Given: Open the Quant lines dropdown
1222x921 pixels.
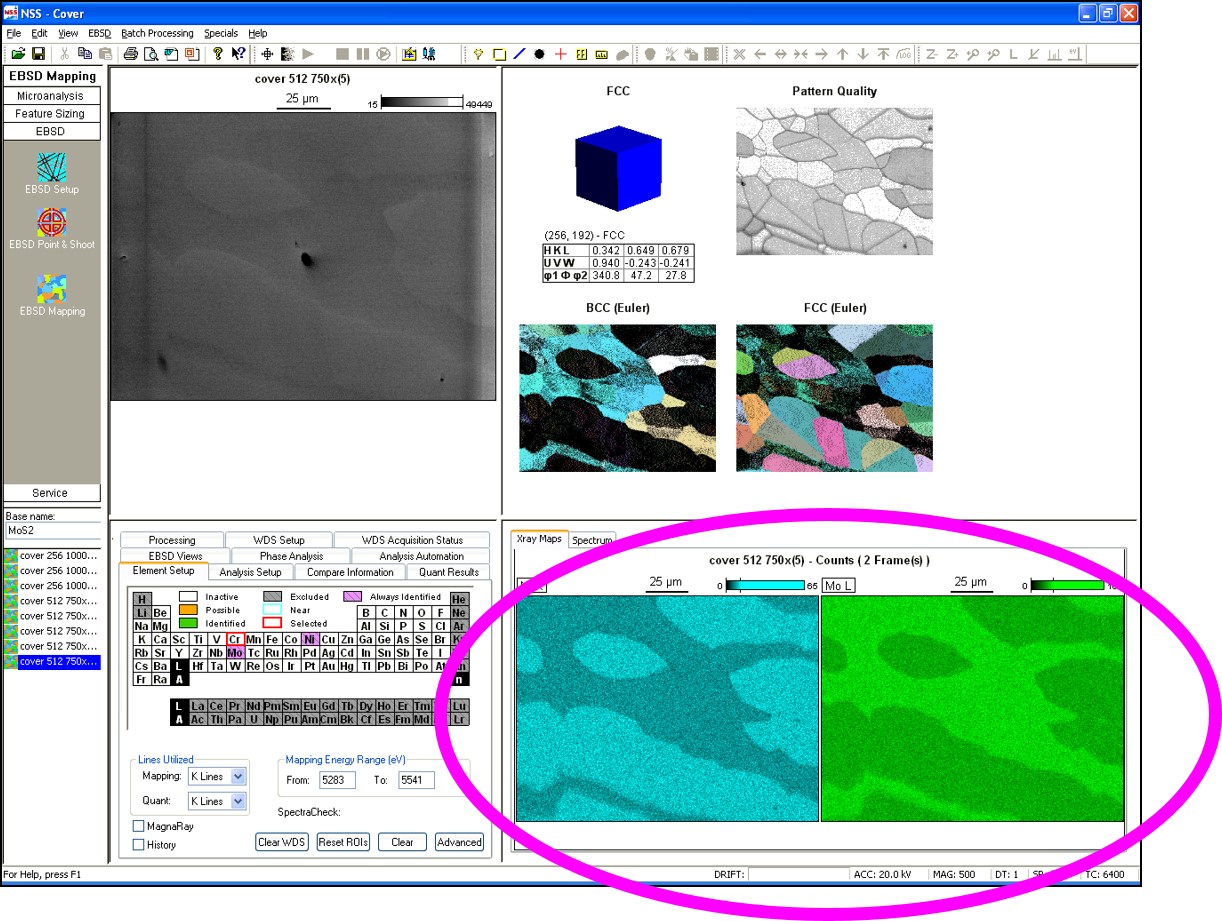Looking at the screenshot, I should (238, 801).
